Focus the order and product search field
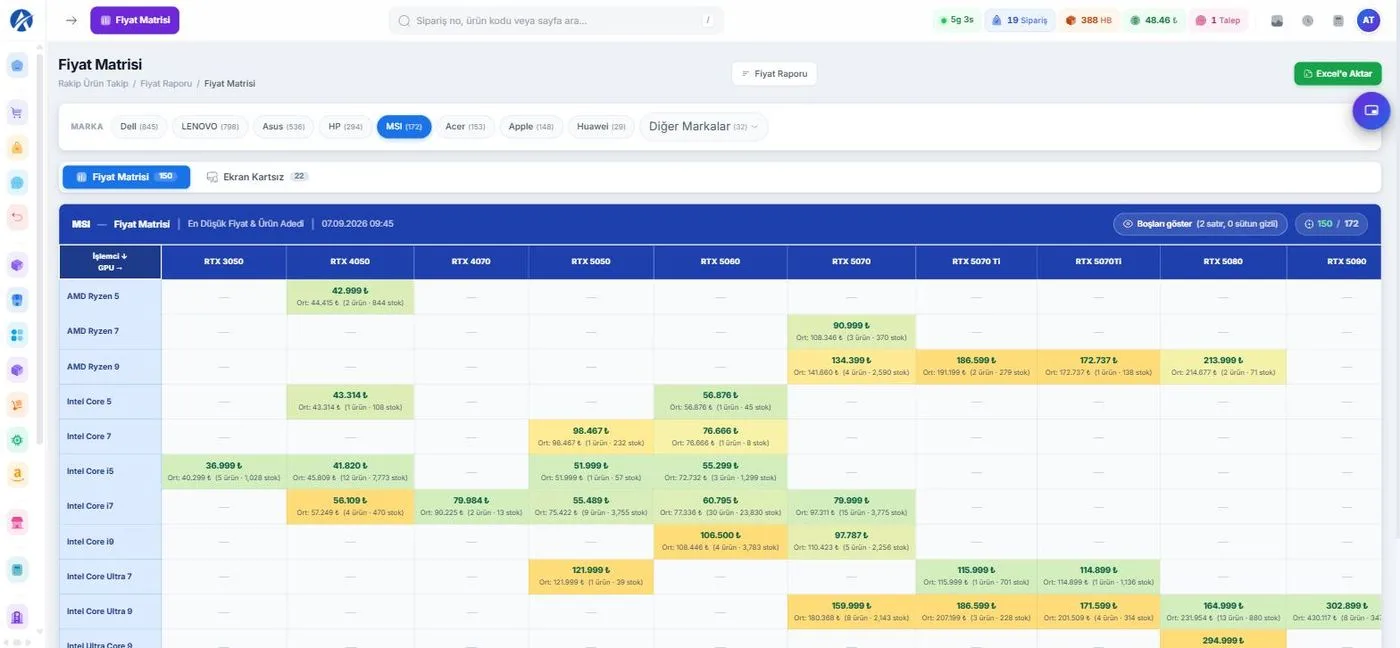This screenshot has height=648, width=1400. [x=556, y=20]
